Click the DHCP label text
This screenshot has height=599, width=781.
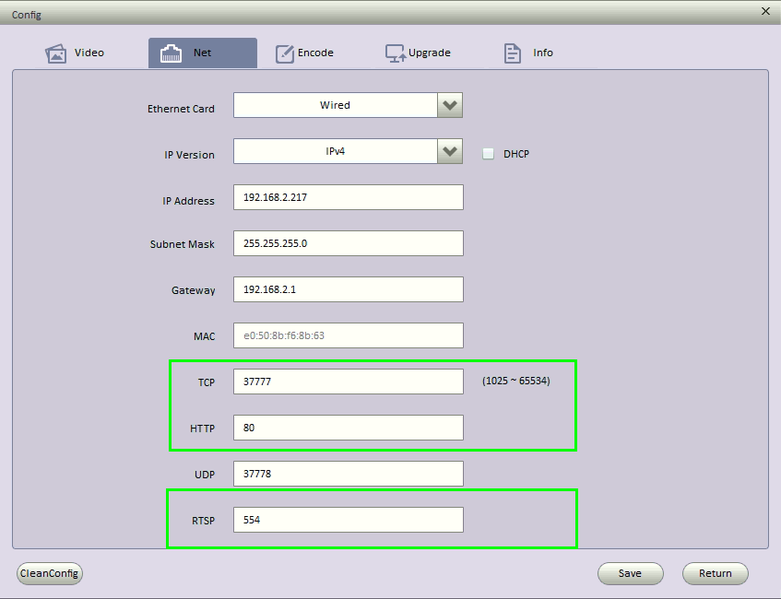[516, 154]
